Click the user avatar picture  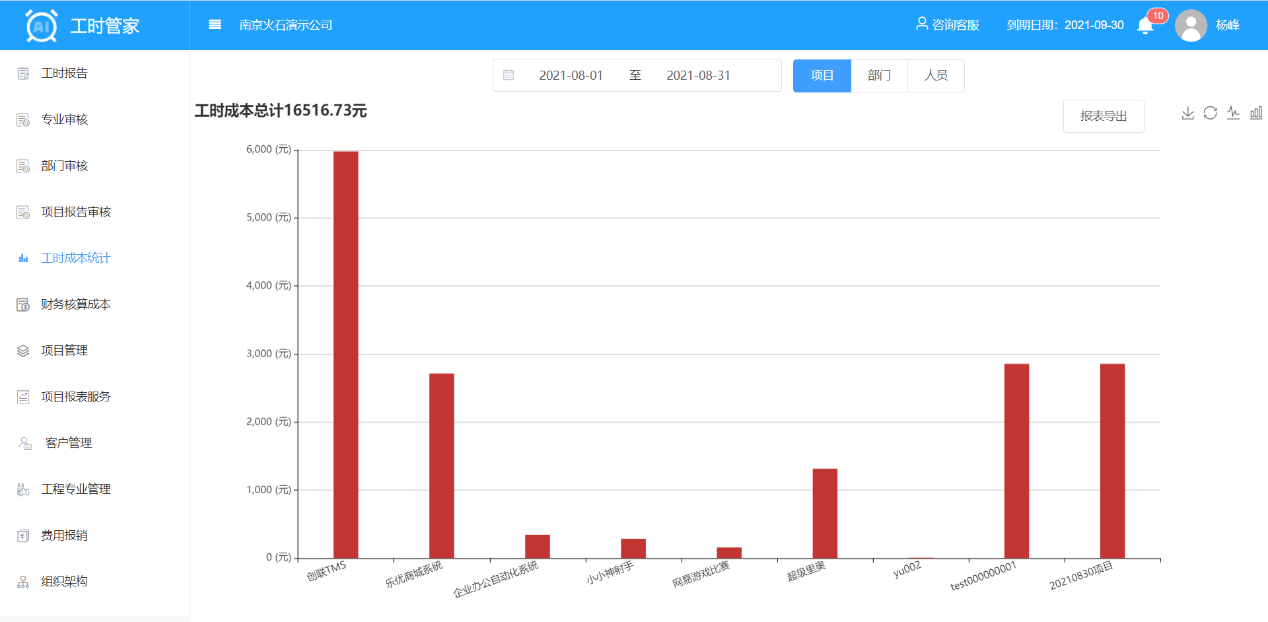(1191, 25)
